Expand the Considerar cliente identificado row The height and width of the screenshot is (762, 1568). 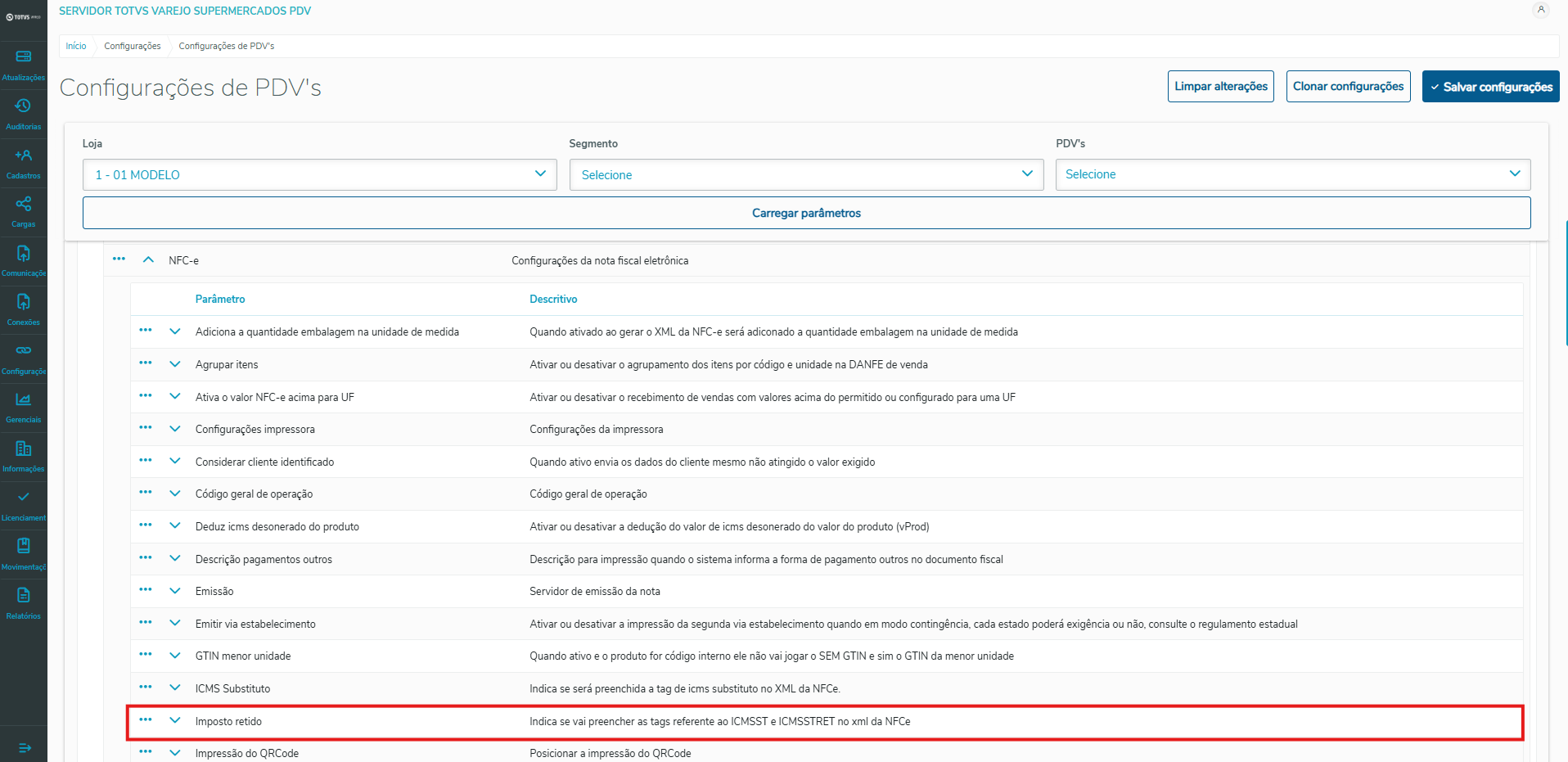click(x=175, y=462)
